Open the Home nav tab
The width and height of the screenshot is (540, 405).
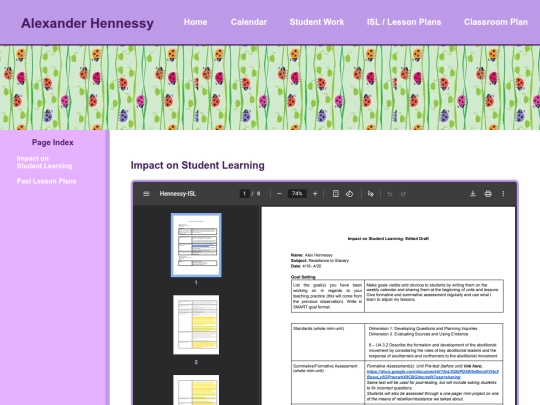click(x=195, y=22)
